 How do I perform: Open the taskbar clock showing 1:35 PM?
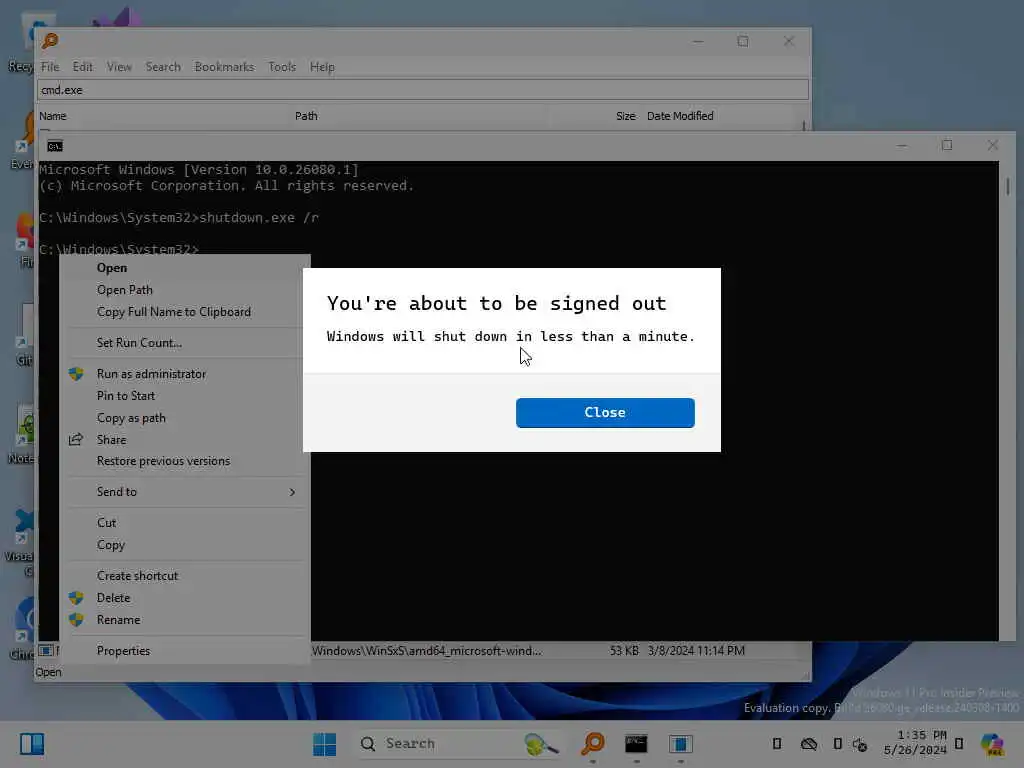coord(915,743)
